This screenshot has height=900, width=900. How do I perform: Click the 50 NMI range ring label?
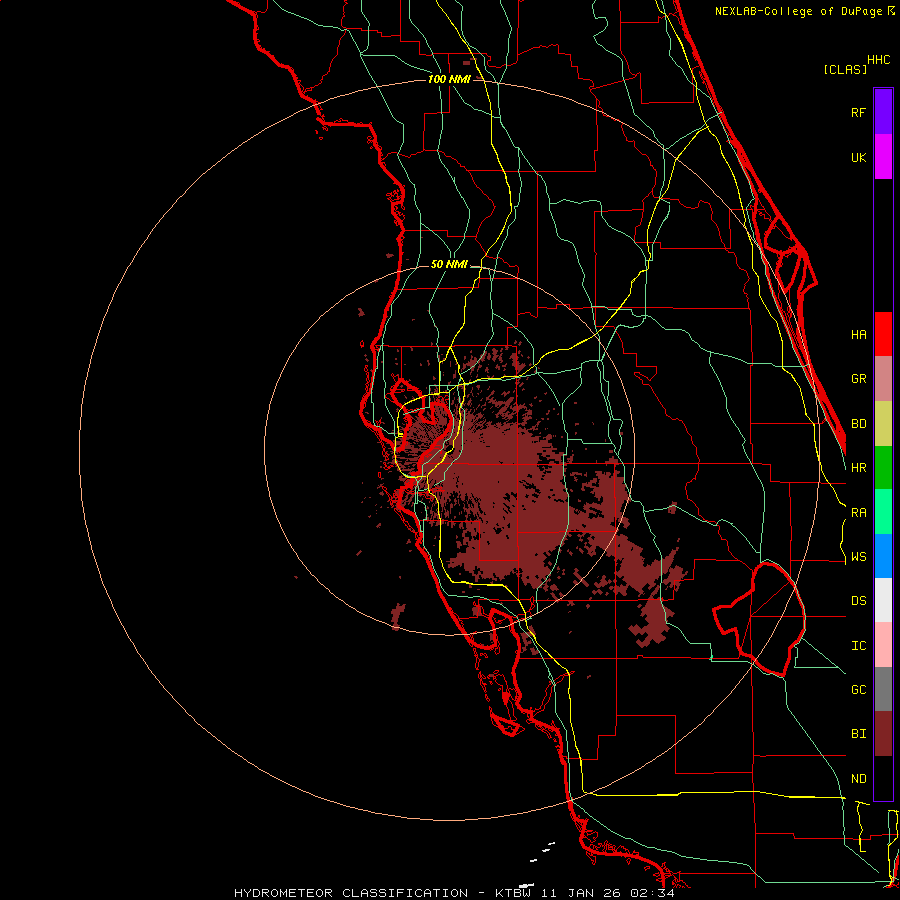pyautogui.click(x=449, y=264)
